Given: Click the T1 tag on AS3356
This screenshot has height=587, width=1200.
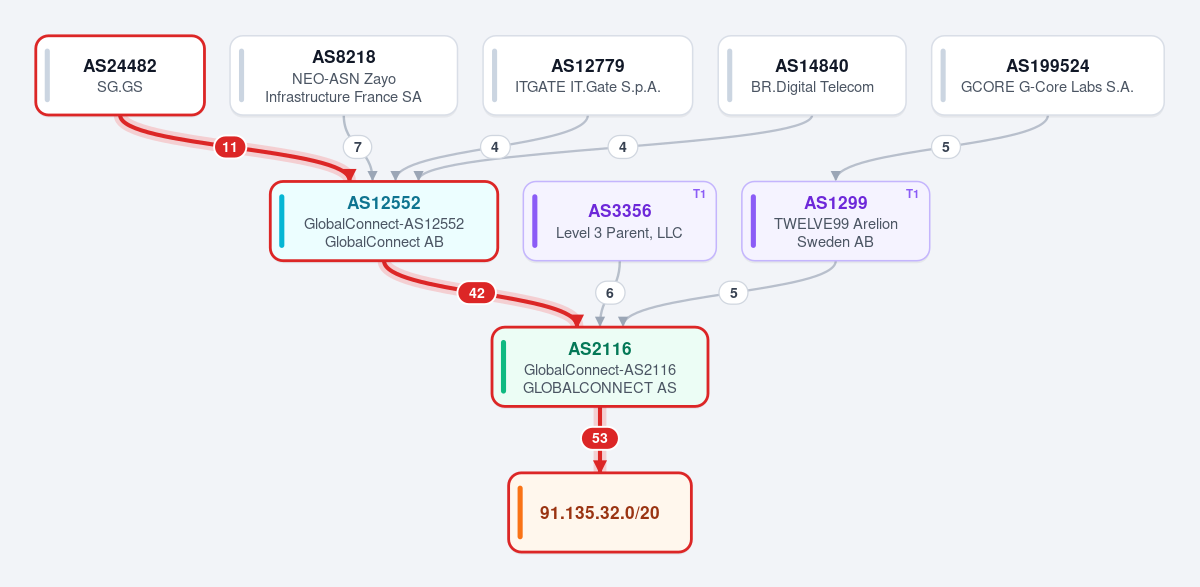Looking at the screenshot, I should [x=699, y=194].
